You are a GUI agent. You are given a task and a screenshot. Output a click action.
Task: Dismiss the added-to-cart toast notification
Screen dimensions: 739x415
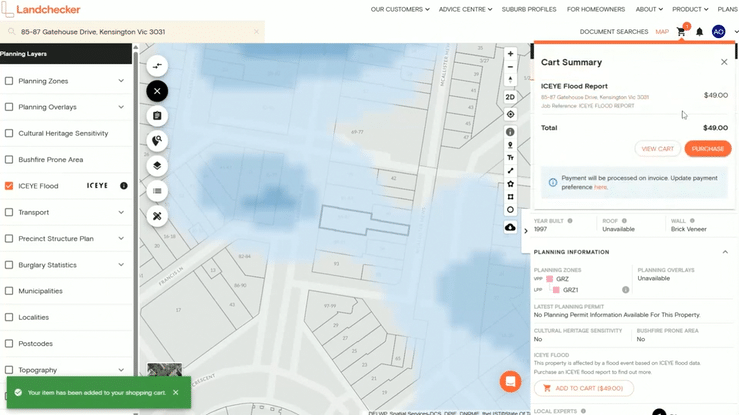(175, 392)
